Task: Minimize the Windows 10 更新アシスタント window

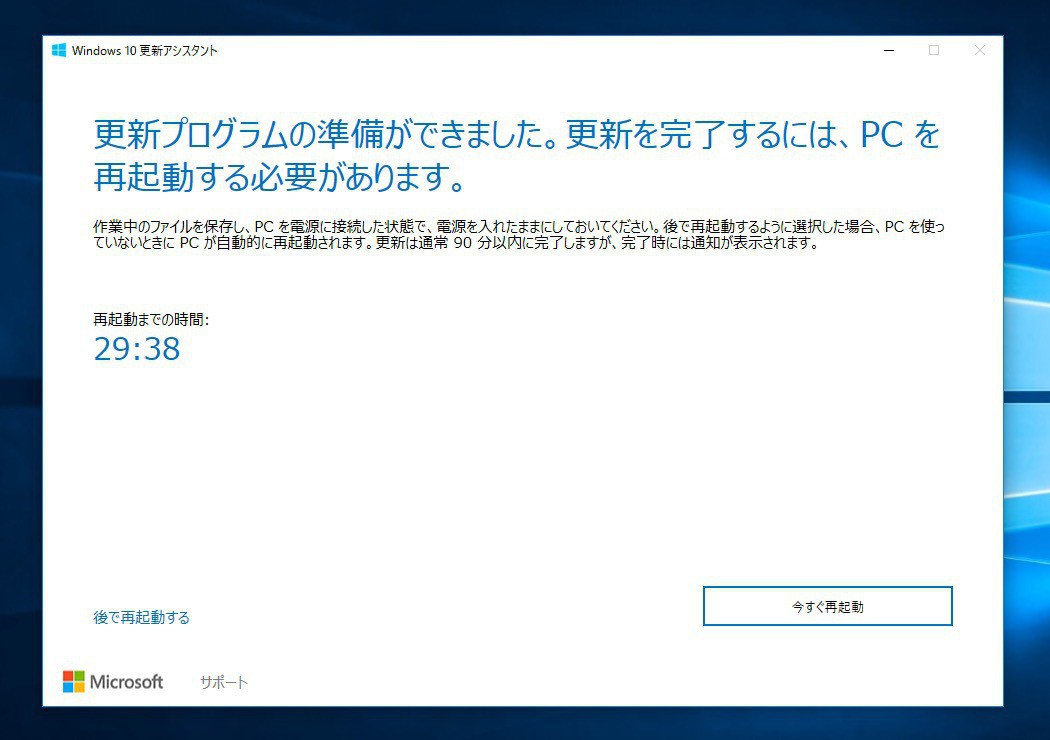Action: tap(889, 50)
